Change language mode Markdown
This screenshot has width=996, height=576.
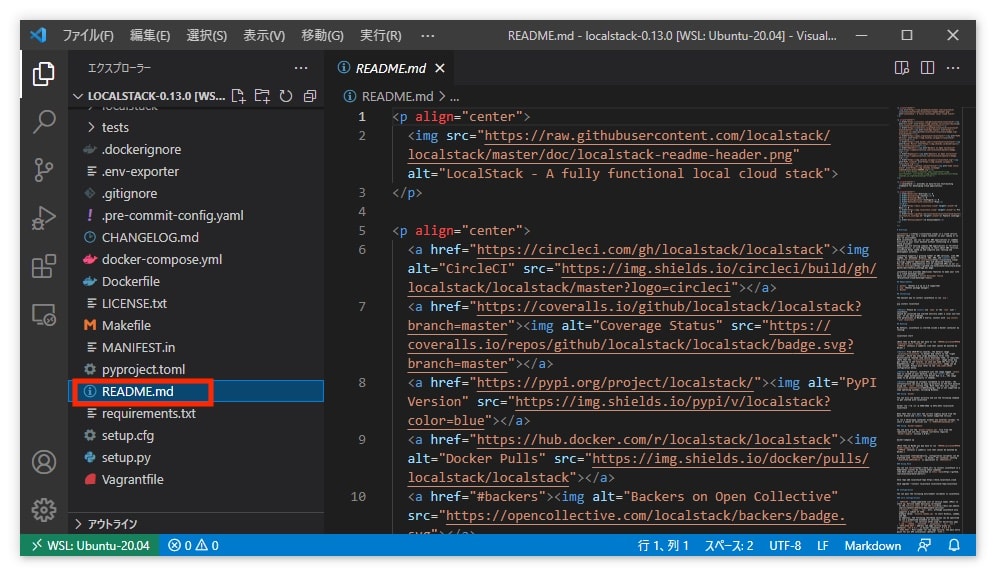pos(872,545)
